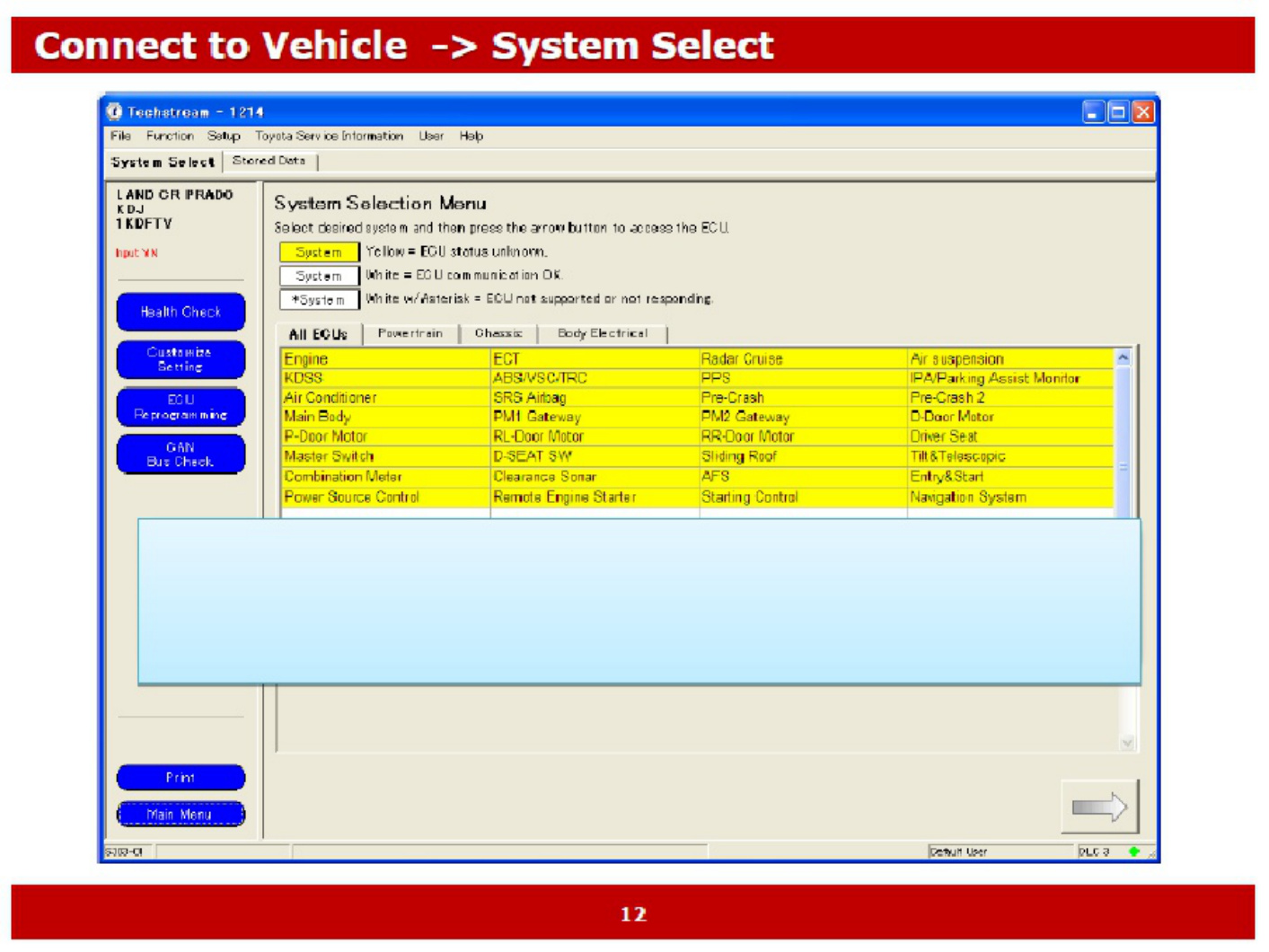Screen dimensions: 1269x952
Task: Switch to the Stored Data tab
Action: tap(269, 161)
